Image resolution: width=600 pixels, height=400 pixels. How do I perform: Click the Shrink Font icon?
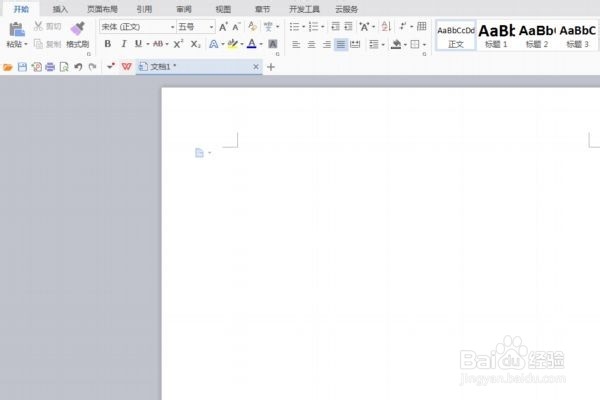point(236,27)
